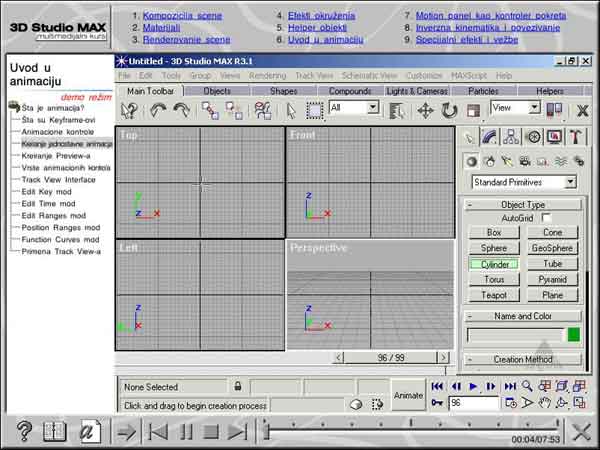The height and width of the screenshot is (450, 600).
Task: Open the Modify command panel tab
Action: [x=489, y=137]
